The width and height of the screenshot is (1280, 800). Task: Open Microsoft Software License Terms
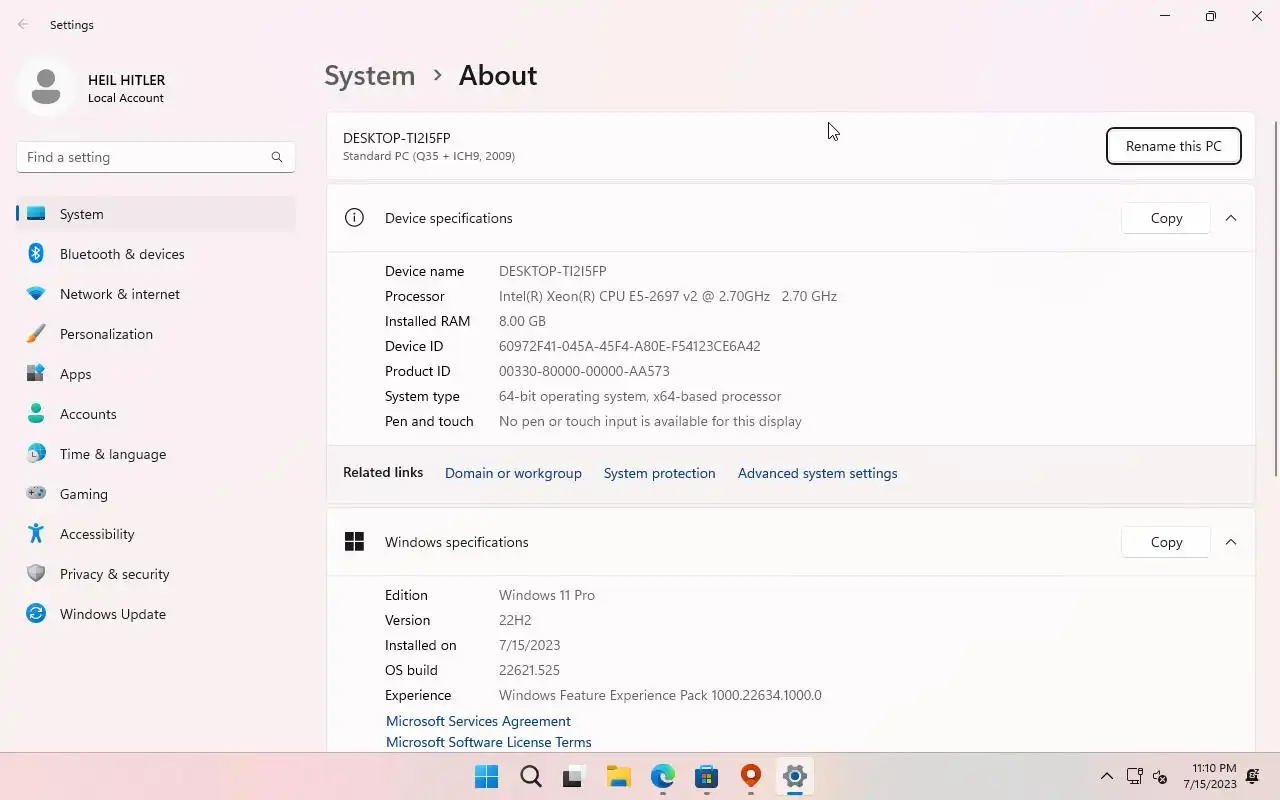pyautogui.click(x=489, y=742)
